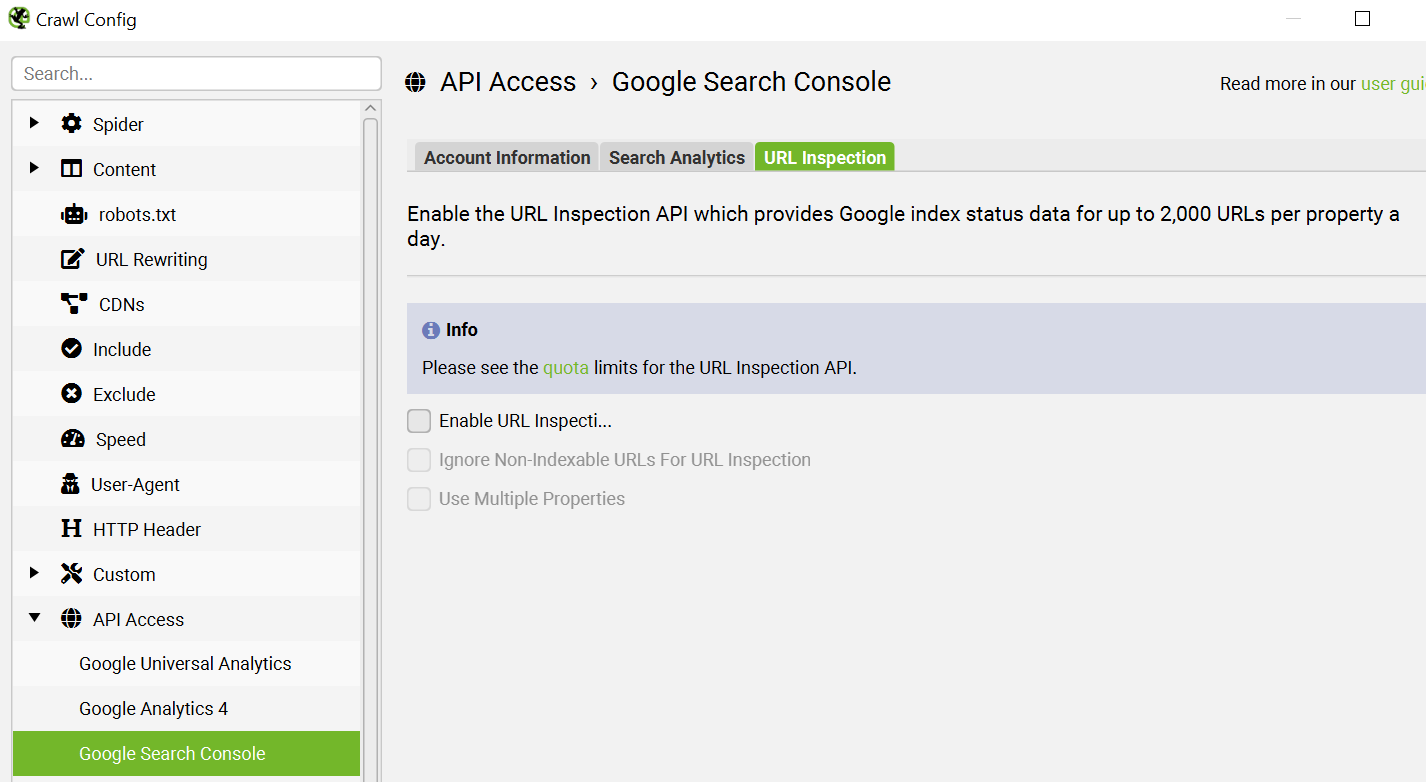Viewport: 1426px width, 782px height.
Task: Expand the Custom section arrow
Action: [34, 573]
